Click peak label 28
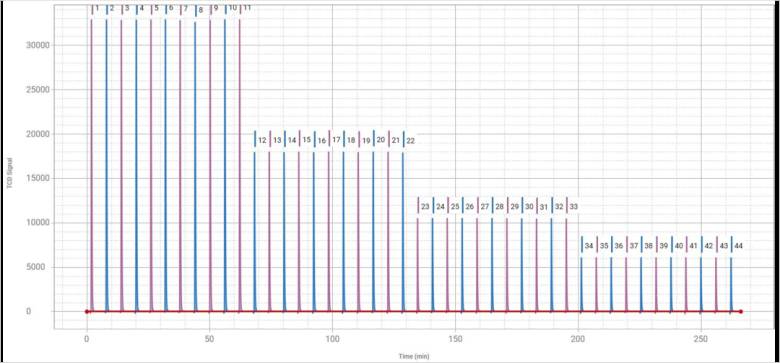 point(499,206)
